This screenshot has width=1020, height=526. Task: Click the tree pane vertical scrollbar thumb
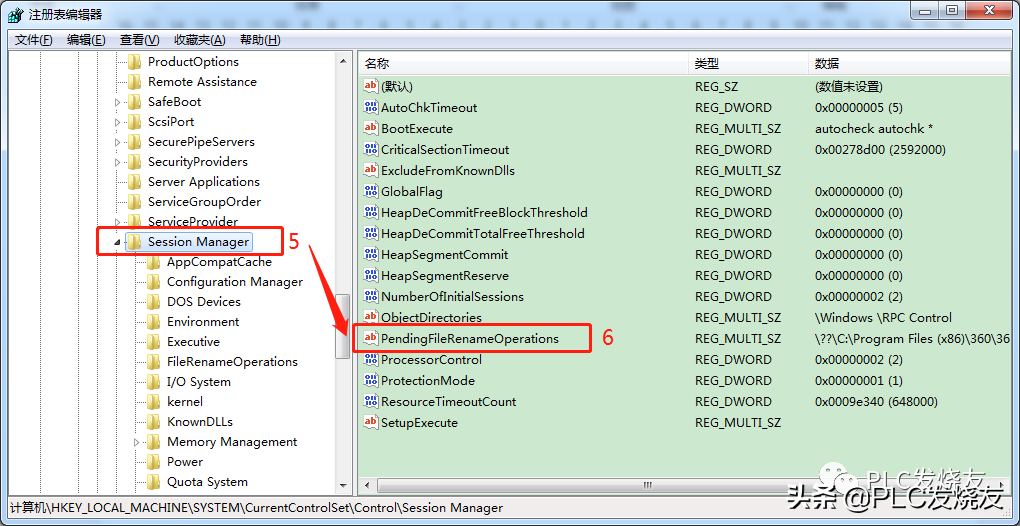tap(342, 327)
